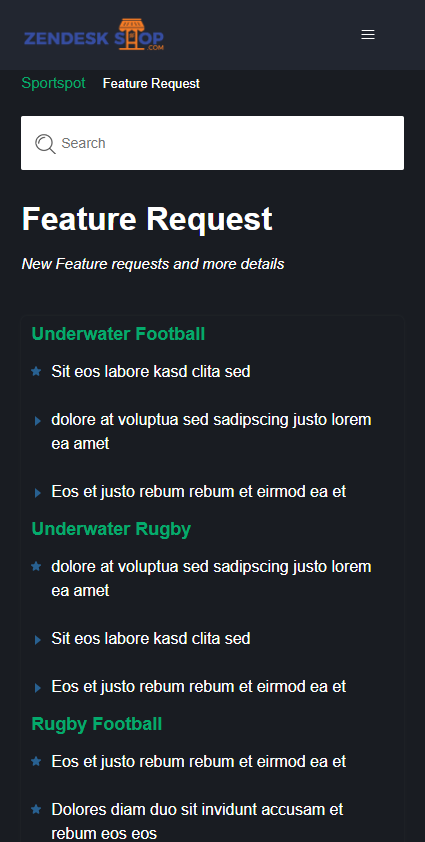This screenshot has height=842, width=425.
Task: Open dolore at voluptua article under Underwater Rugby
Action: point(211,578)
